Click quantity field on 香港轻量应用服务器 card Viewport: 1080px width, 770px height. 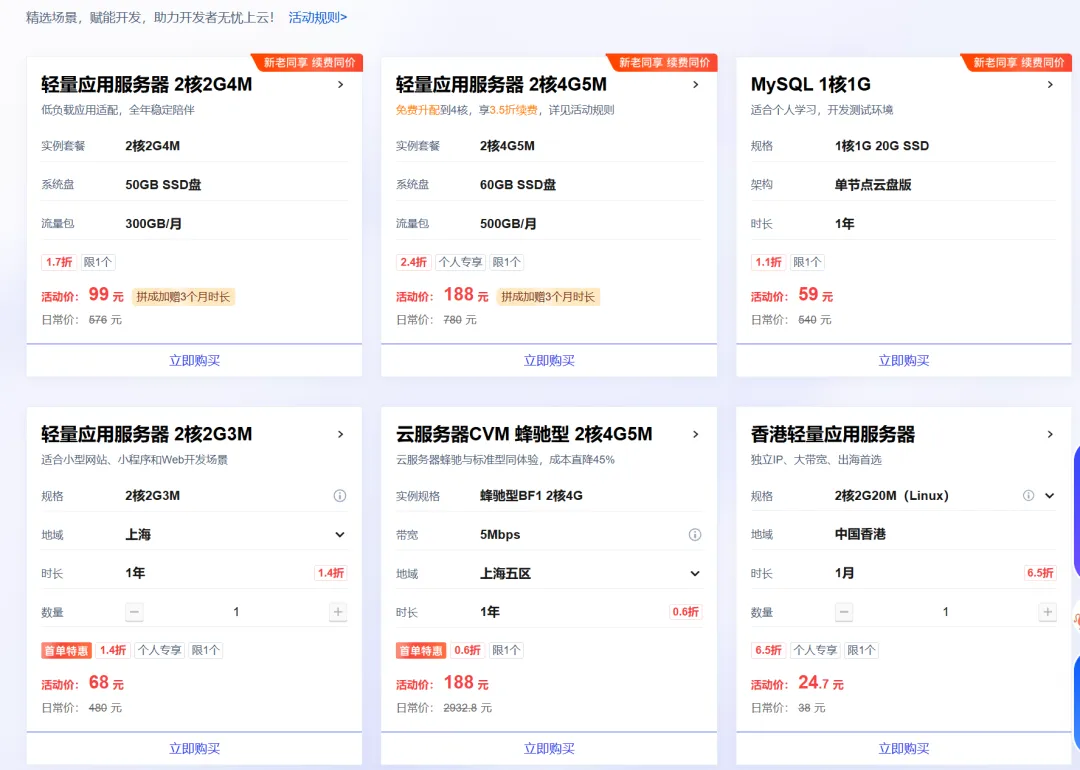coord(946,612)
